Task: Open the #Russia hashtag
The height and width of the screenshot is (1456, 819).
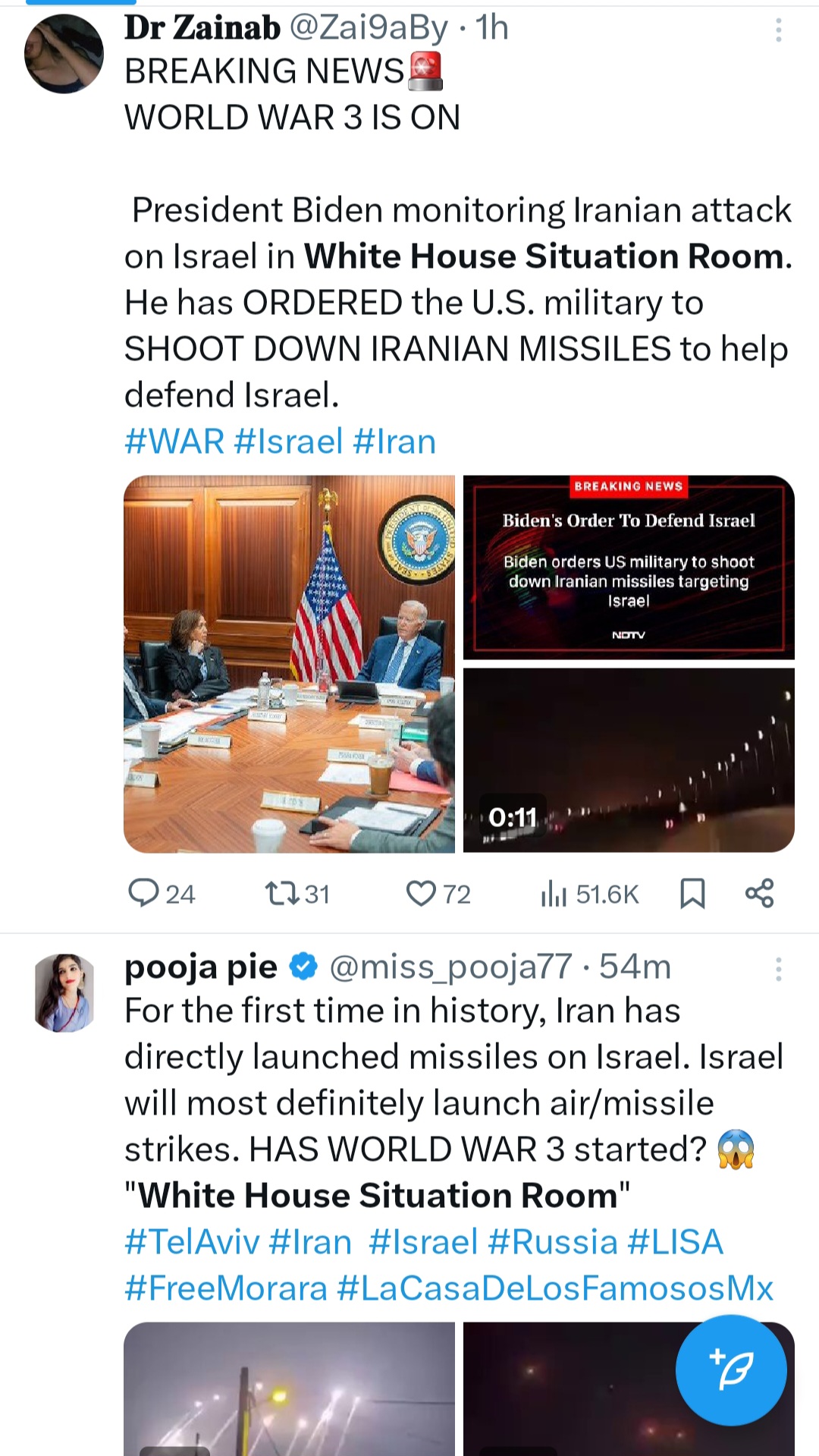Action: (x=553, y=1242)
